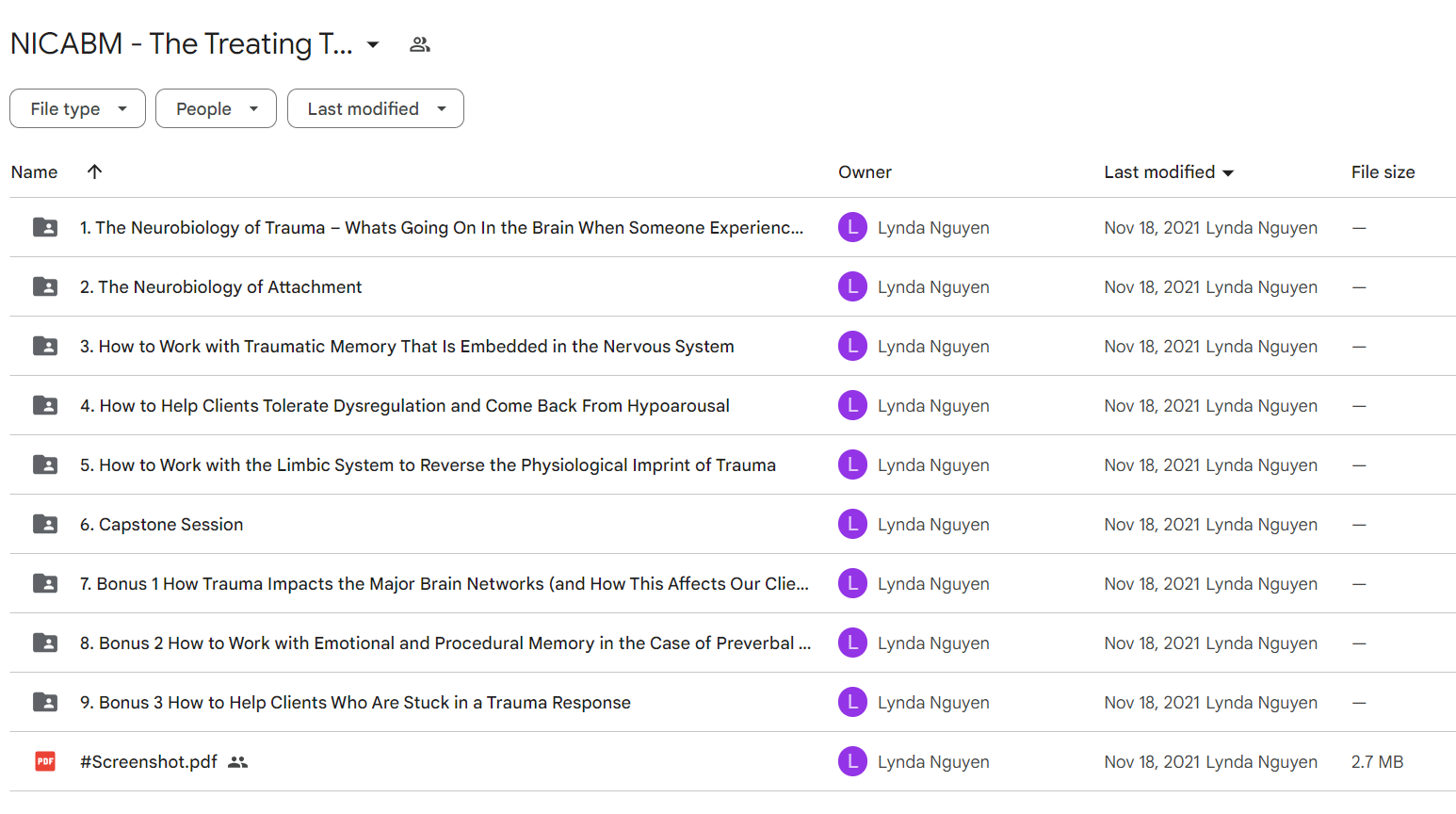Select the #Screenshot.pdf file name
Screen dimensions: 1456x814
tap(149, 762)
